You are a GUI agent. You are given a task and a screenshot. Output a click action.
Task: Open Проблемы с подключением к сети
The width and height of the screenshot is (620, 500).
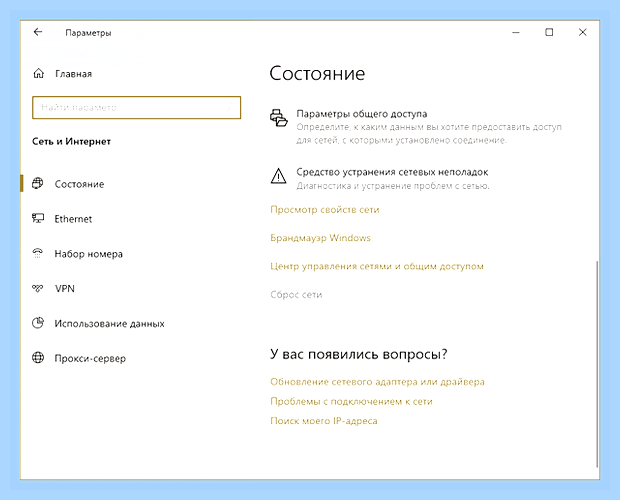coord(352,402)
